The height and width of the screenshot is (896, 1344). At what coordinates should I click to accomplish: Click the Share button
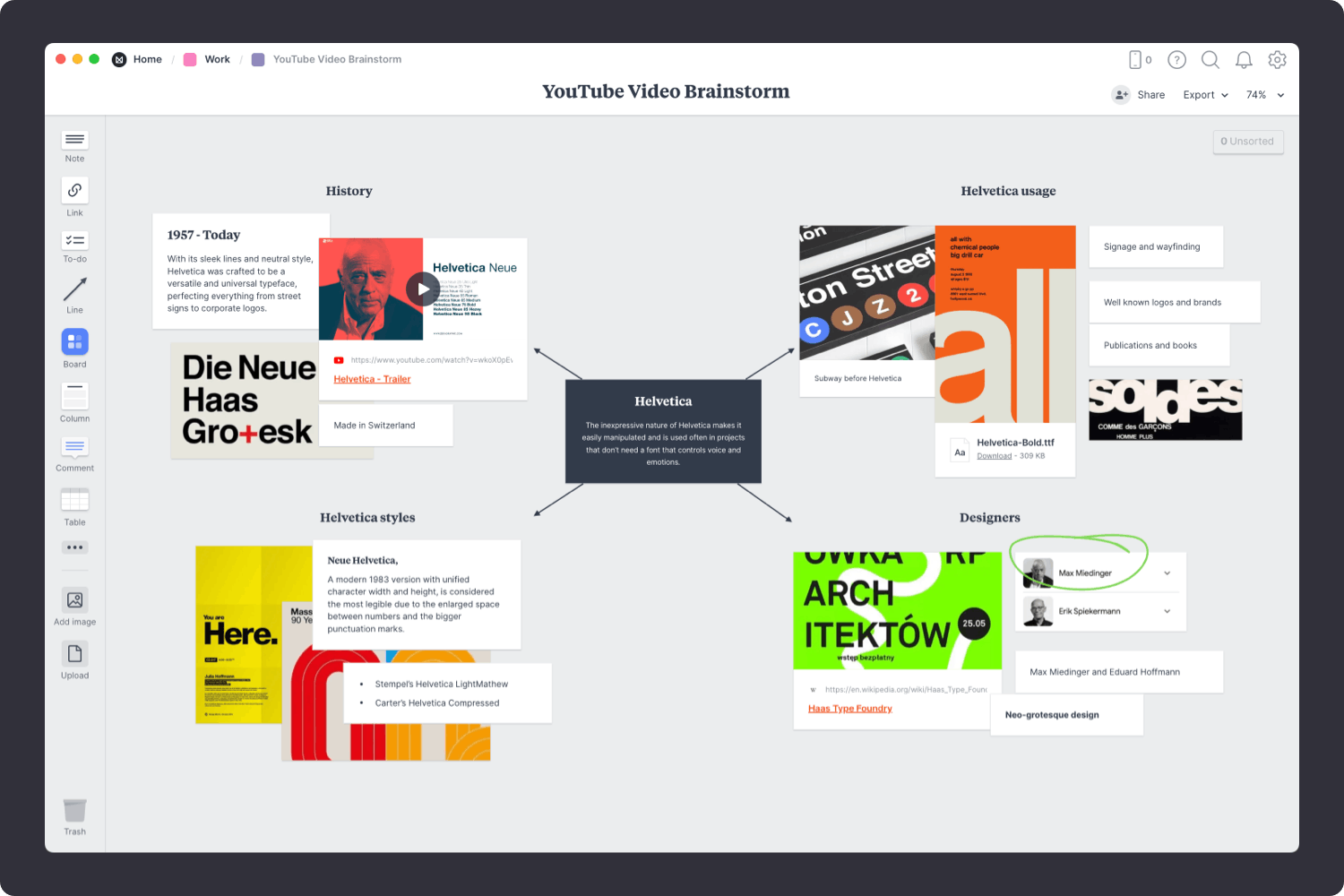point(1139,95)
